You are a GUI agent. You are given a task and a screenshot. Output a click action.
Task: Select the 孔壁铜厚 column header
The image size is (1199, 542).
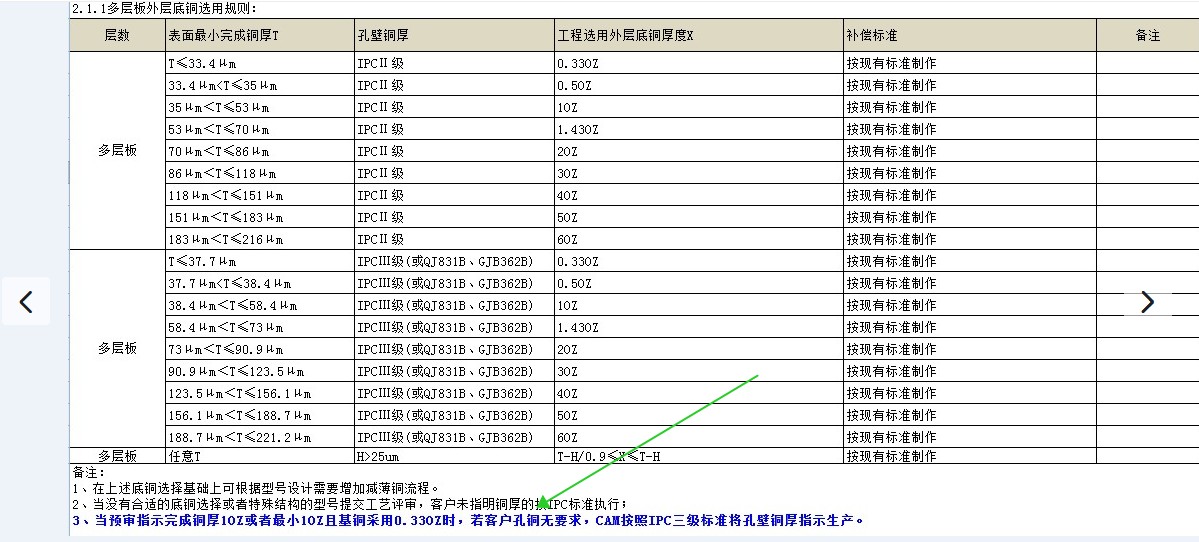coord(454,35)
